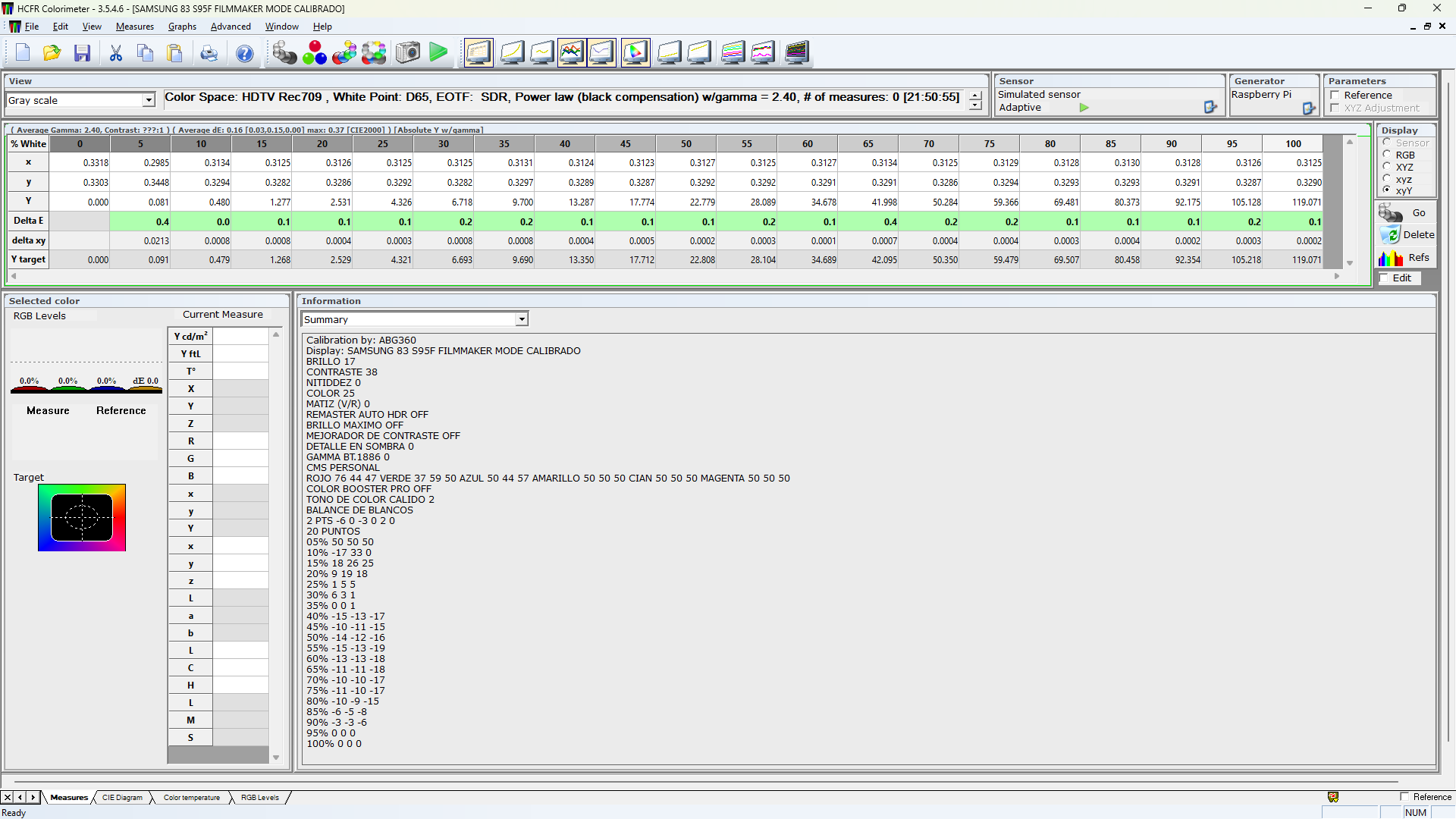
Task: Click gray scale table scroll-down arrow
Action: click(x=1350, y=263)
